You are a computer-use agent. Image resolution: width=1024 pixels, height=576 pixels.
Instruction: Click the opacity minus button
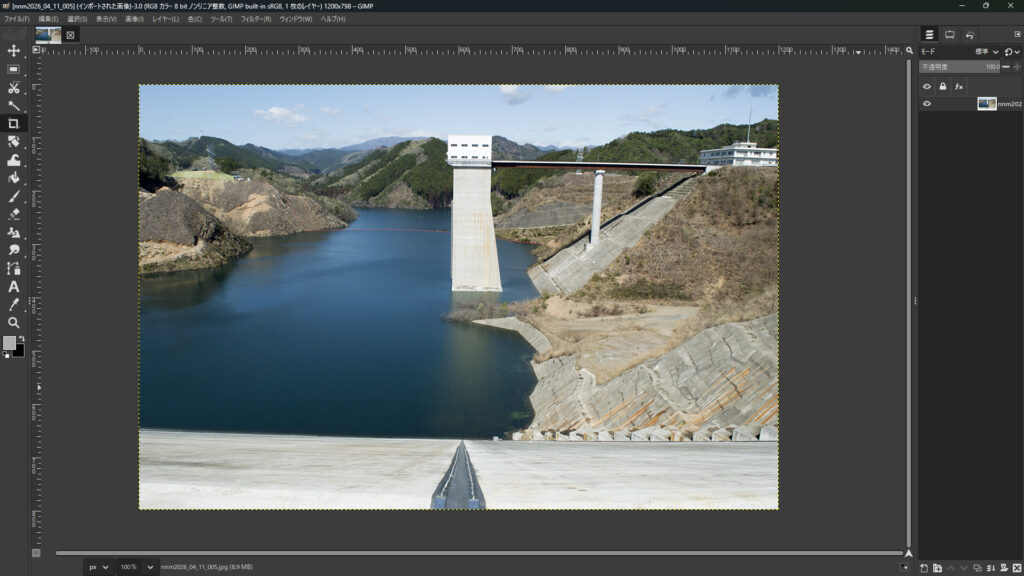coord(1006,67)
